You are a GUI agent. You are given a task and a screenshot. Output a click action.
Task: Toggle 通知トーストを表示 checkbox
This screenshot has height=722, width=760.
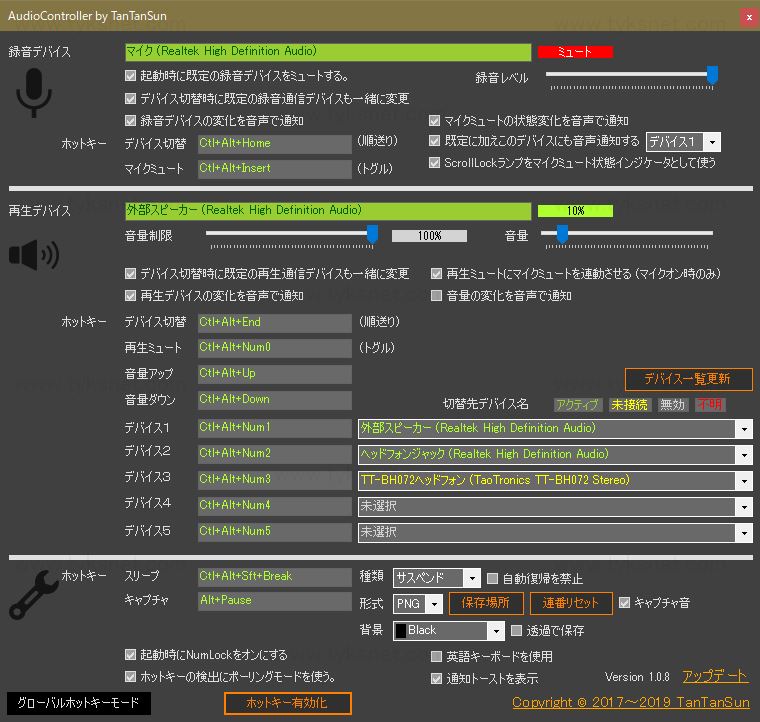pyautogui.click(x=436, y=678)
